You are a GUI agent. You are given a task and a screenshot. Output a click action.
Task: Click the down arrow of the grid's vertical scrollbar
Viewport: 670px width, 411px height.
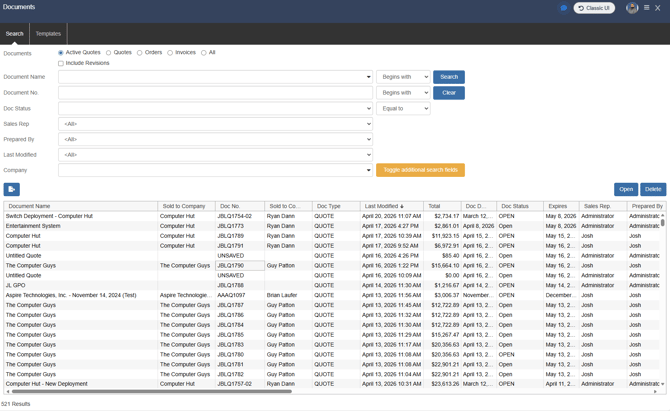pos(662,383)
